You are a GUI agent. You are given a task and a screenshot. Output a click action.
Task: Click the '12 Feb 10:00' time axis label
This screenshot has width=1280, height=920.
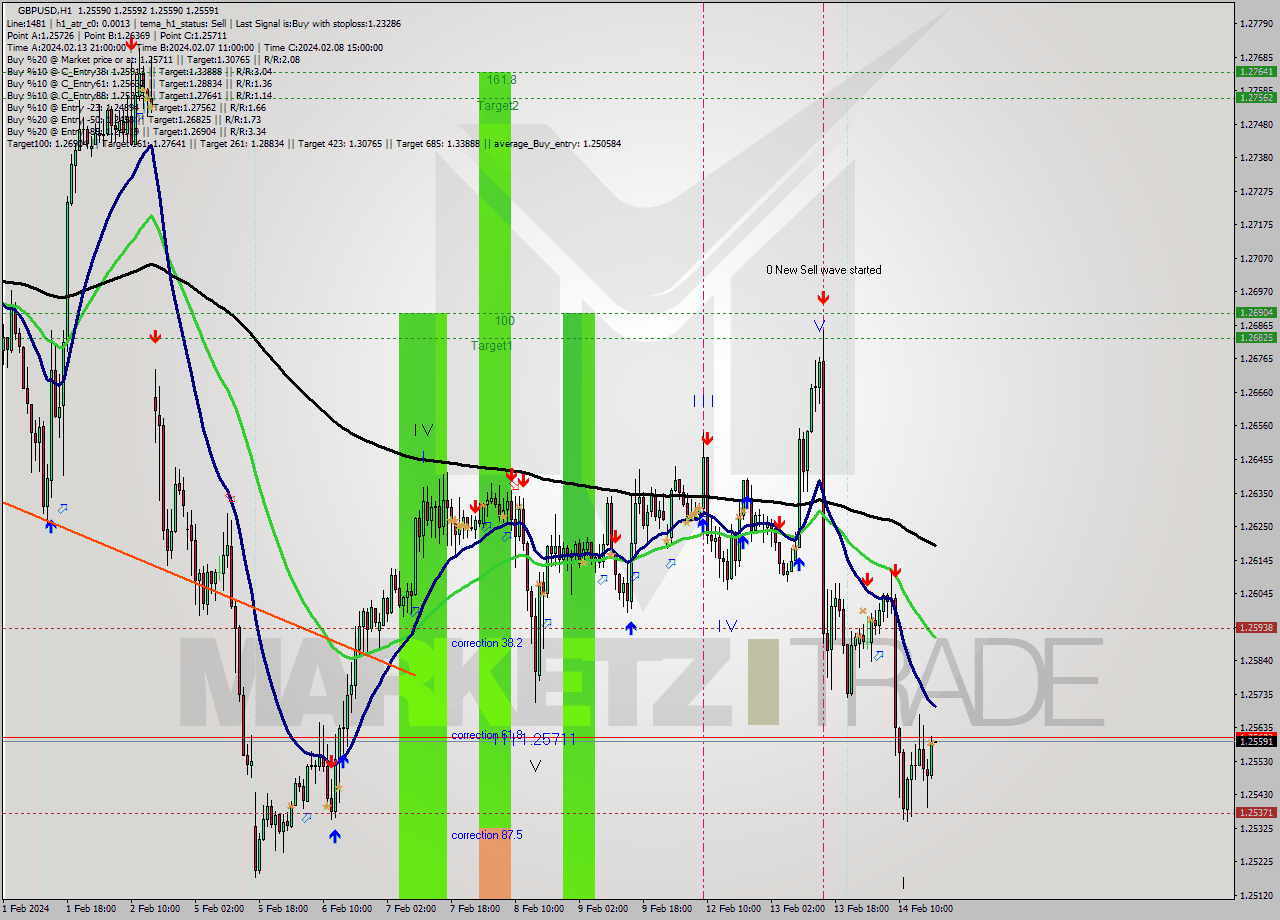tap(733, 909)
